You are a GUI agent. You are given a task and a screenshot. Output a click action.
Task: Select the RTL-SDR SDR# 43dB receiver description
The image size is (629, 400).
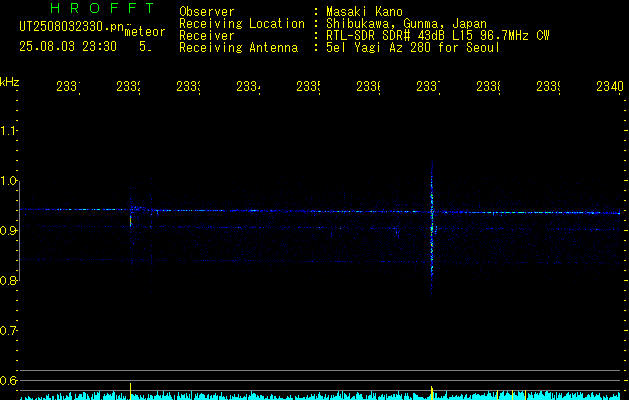point(438,36)
